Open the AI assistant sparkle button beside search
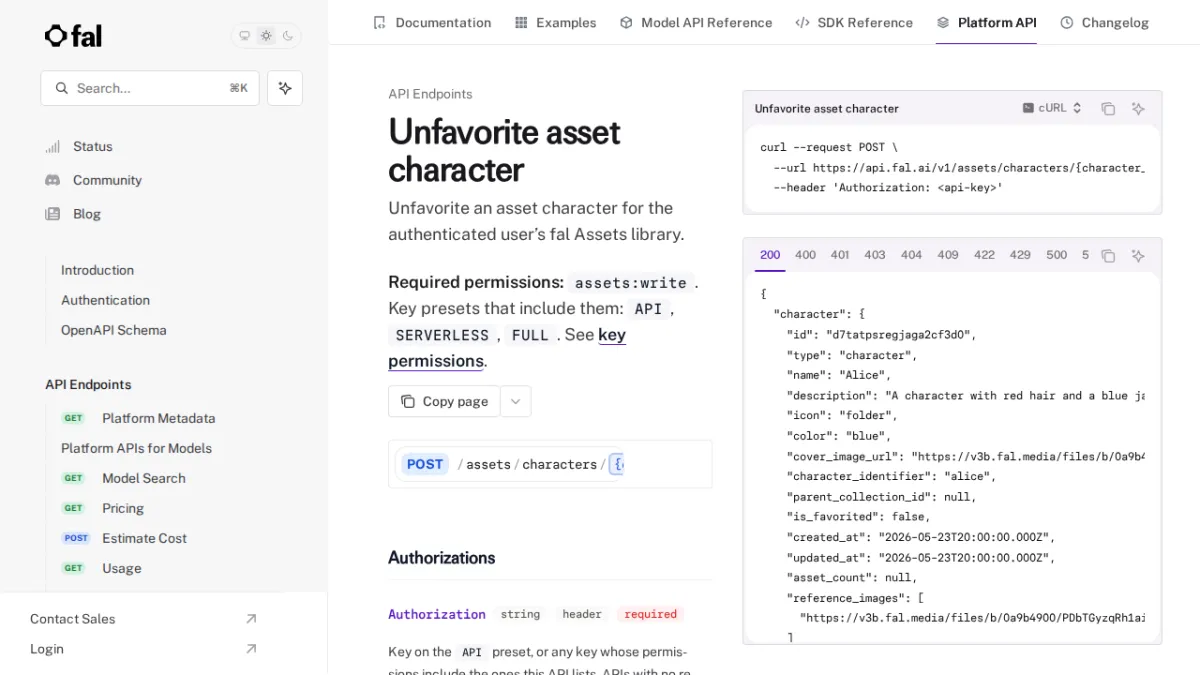 coord(285,88)
